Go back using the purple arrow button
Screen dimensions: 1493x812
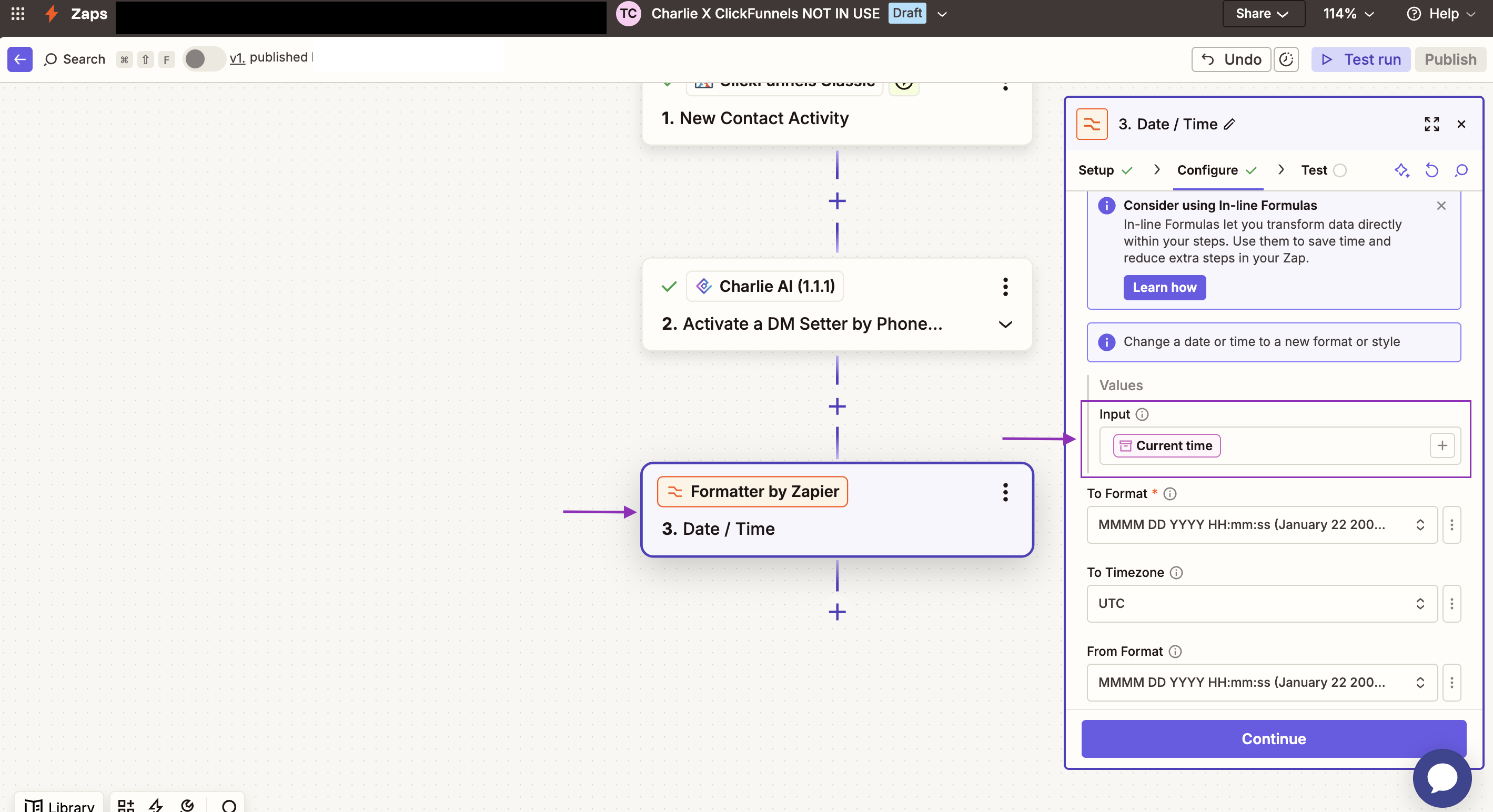19,59
